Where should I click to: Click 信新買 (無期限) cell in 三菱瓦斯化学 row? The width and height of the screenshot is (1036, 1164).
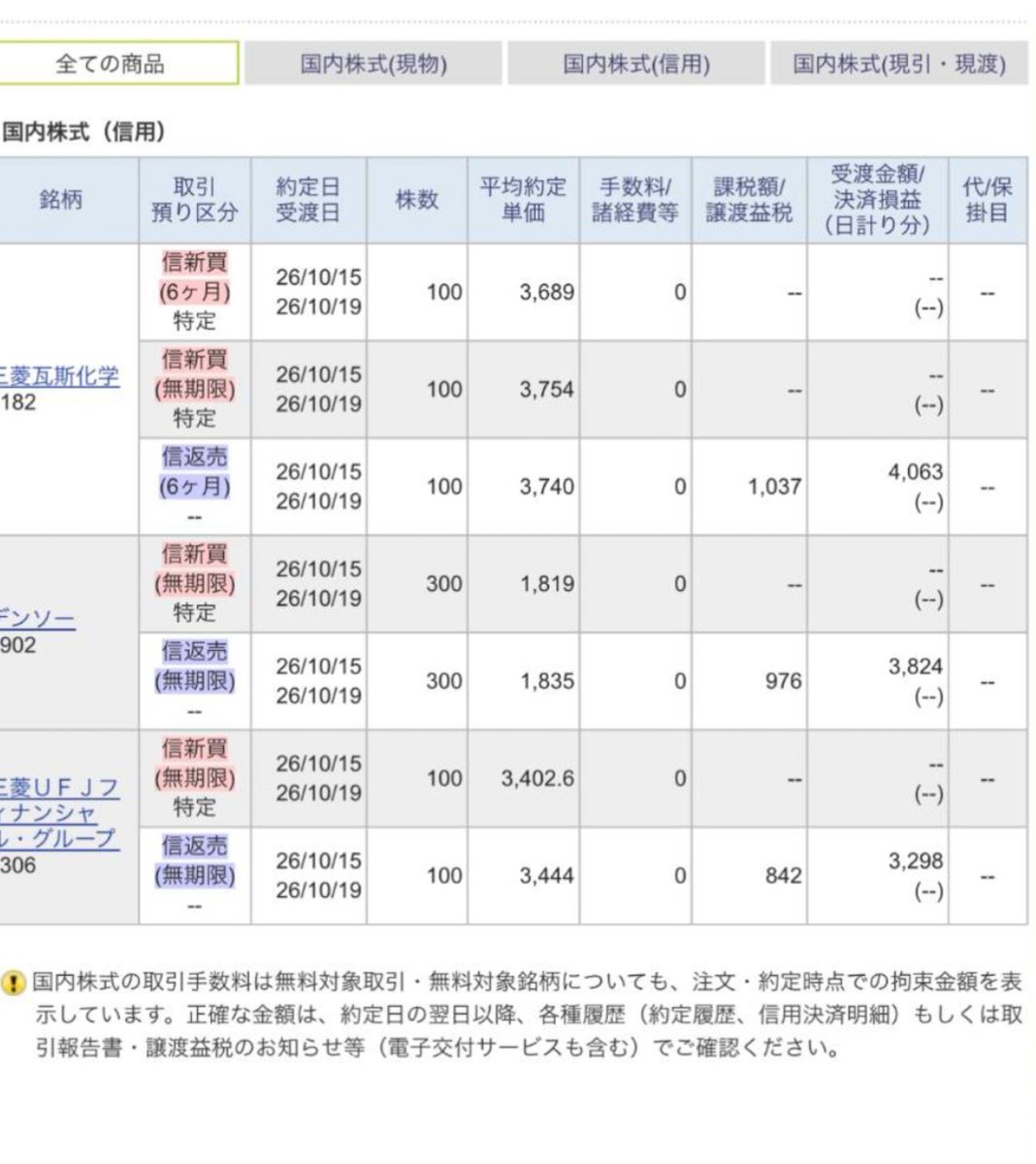(195, 389)
